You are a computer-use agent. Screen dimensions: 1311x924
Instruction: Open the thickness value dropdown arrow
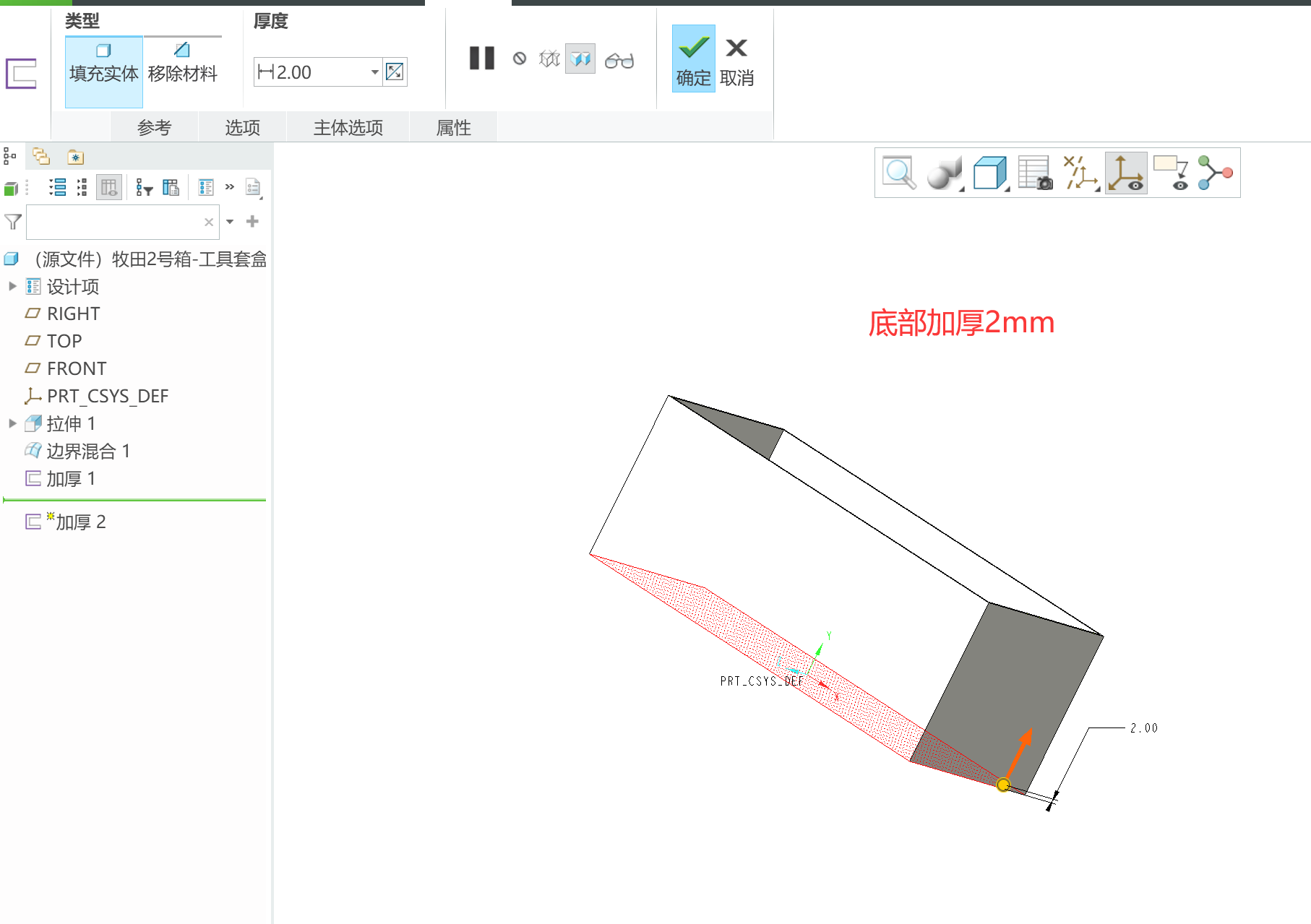tap(375, 72)
